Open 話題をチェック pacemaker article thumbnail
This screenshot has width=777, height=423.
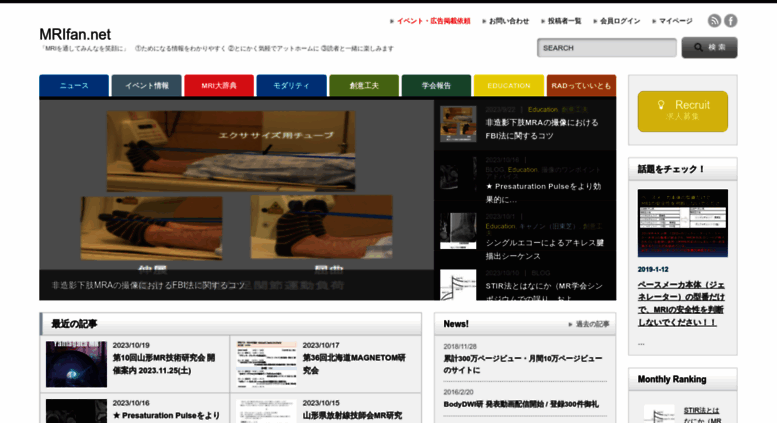pos(682,223)
